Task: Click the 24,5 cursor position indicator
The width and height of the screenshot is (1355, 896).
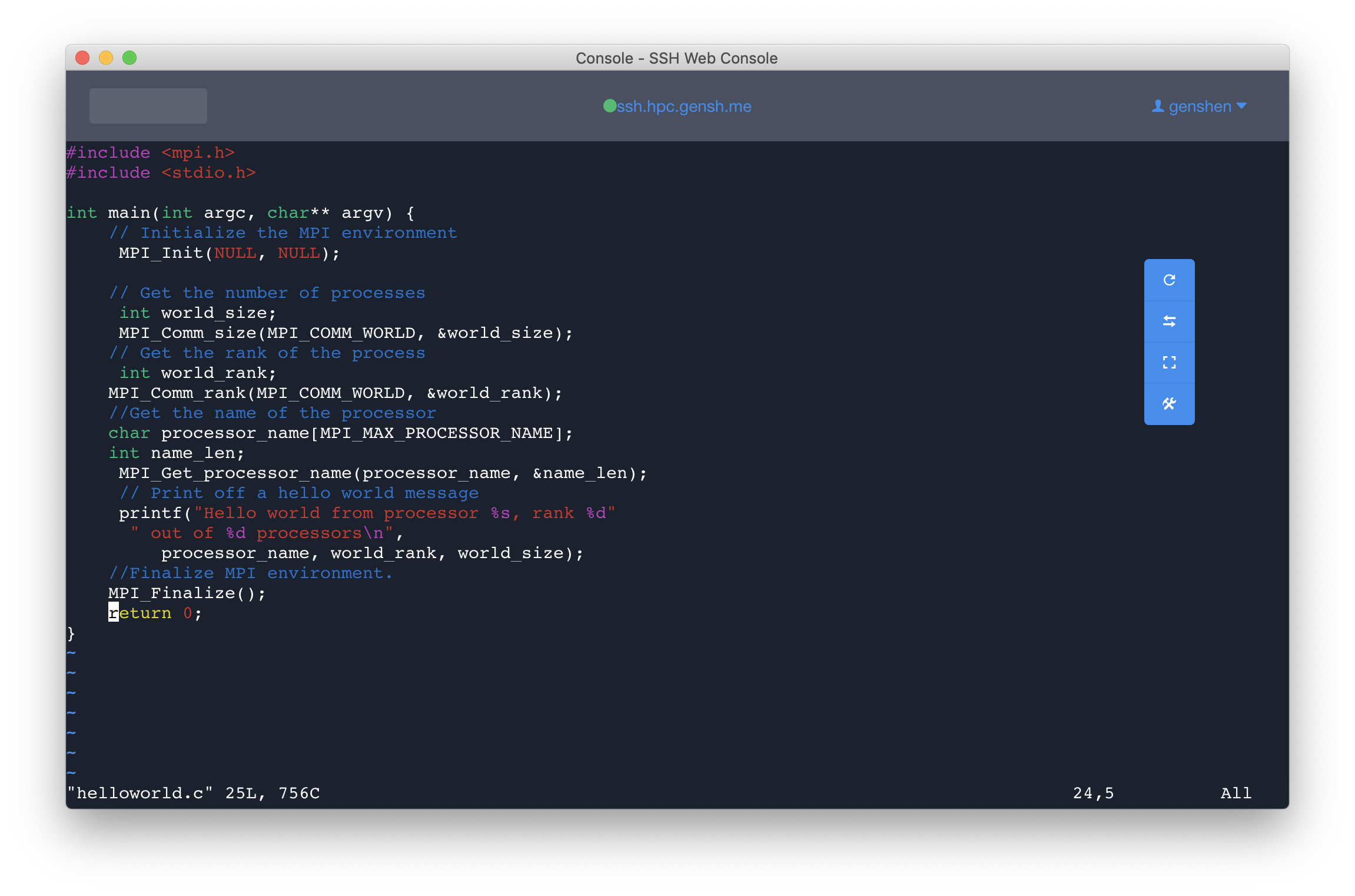Action: click(x=1093, y=794)
